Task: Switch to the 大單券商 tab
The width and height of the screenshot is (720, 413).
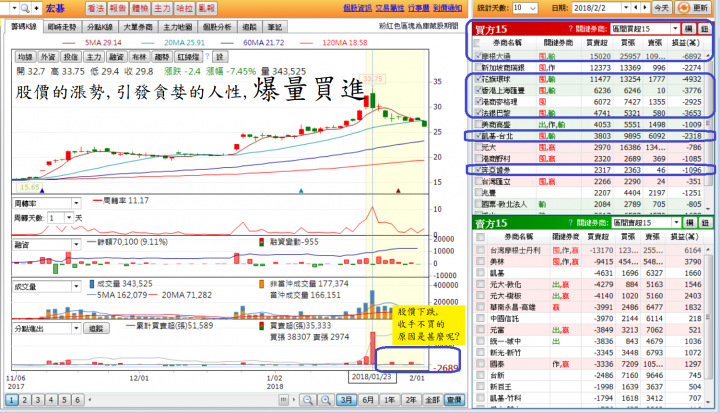Action: 138,27
